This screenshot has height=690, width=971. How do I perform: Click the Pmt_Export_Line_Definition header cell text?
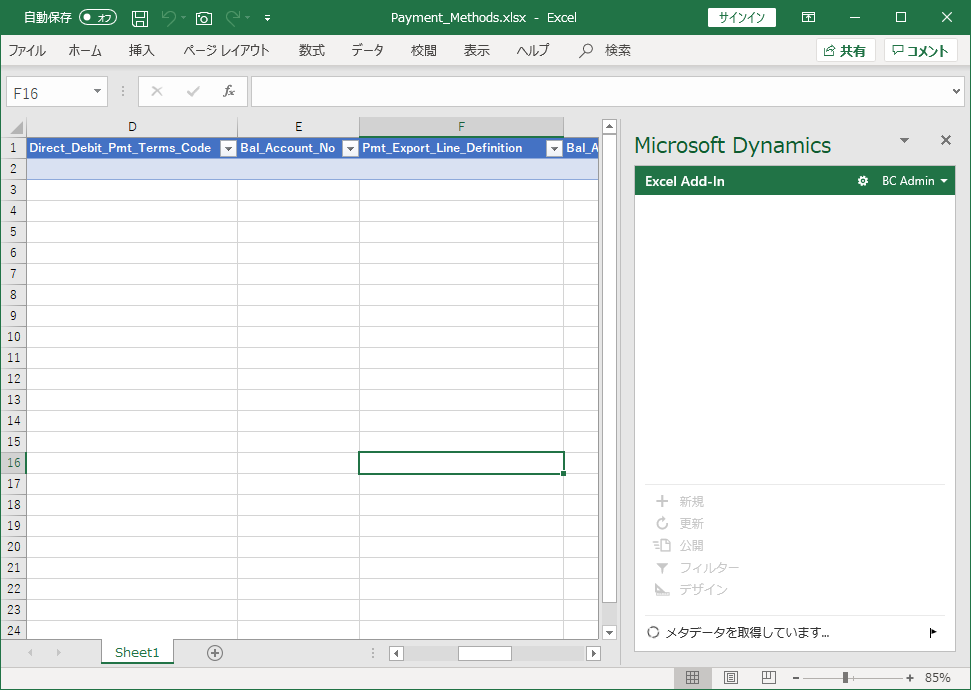point(442,148)
